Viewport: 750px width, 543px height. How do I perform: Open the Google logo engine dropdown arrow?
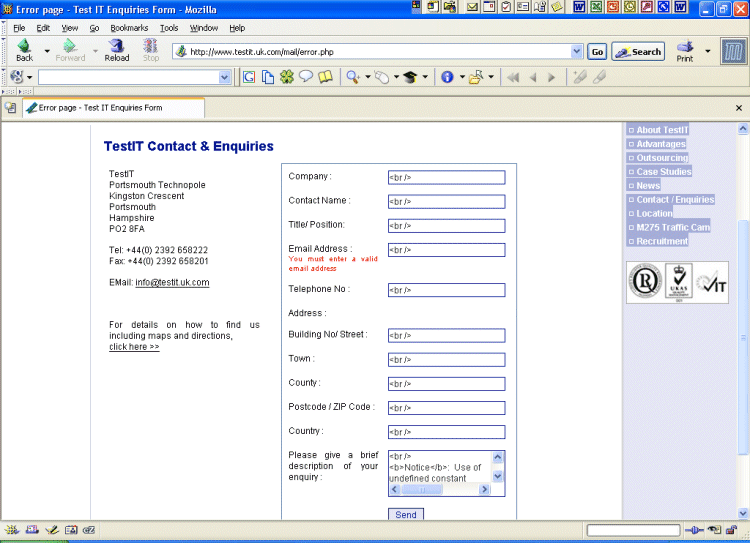click(x=29, y=78)
